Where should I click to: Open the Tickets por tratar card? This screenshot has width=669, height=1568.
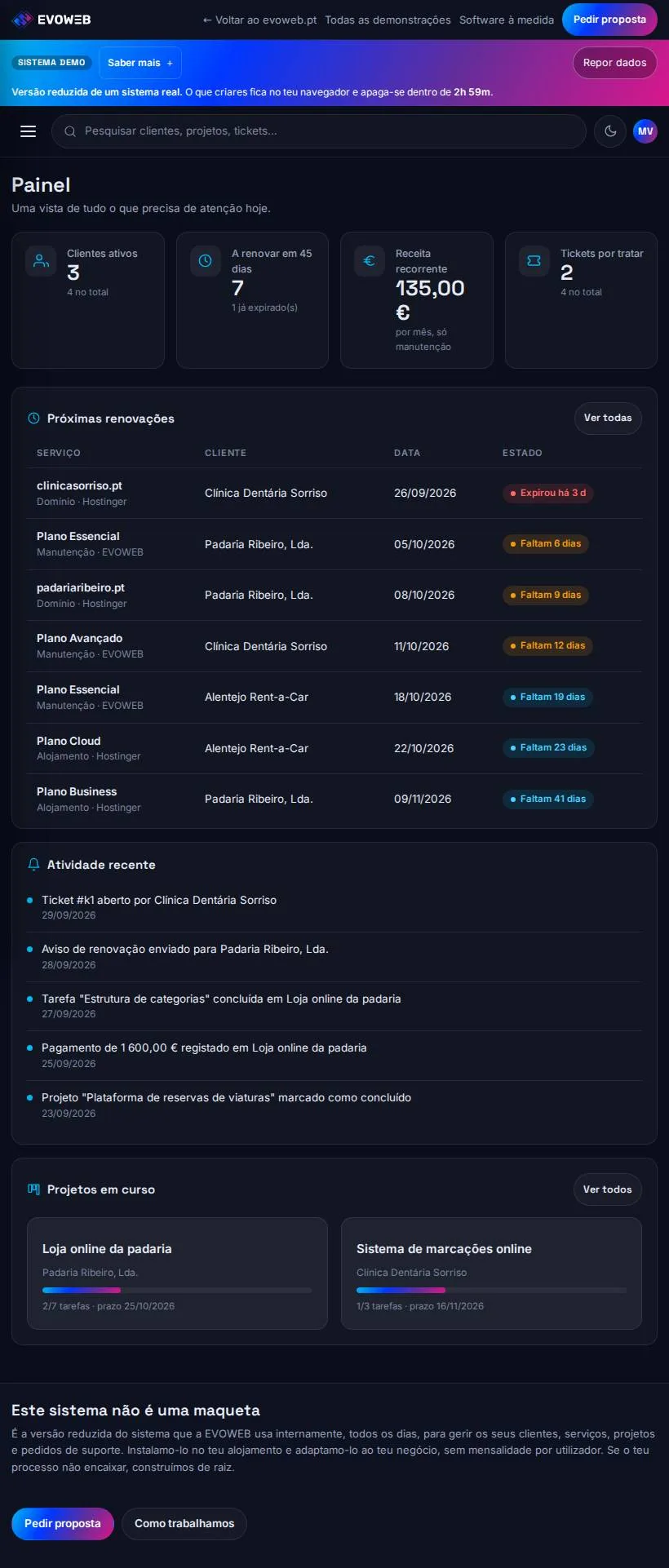click(x=581, y=300)
